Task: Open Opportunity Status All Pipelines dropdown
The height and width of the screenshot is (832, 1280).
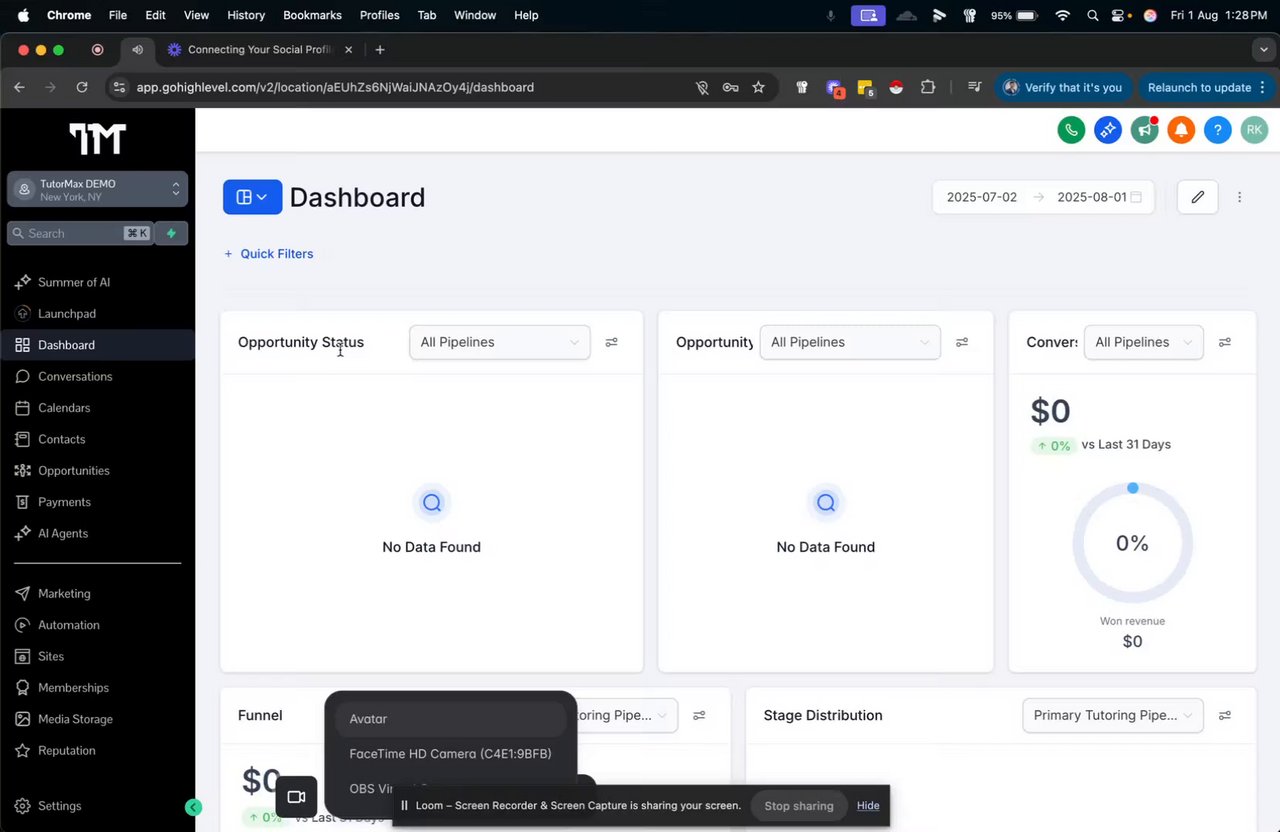Action: (500, 342)
